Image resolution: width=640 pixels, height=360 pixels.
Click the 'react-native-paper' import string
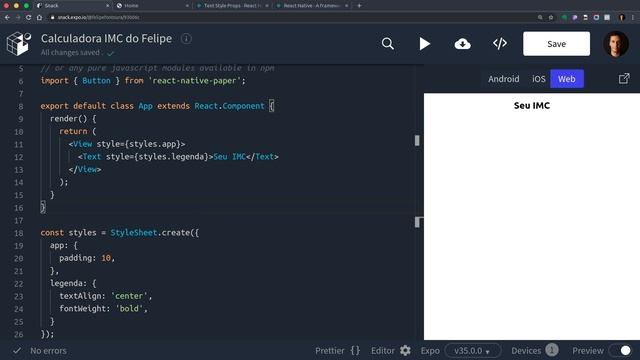tap(194, 81)
